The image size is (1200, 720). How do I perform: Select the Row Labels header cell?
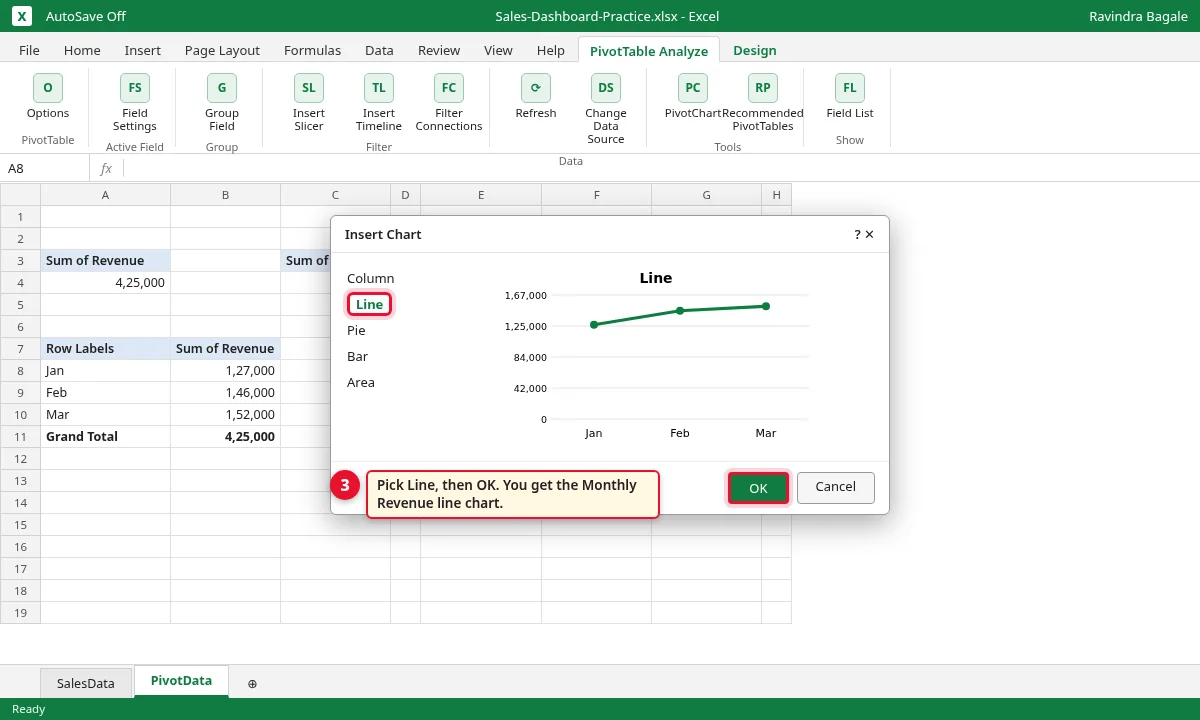pyautogui.click(x=106, y=348)
